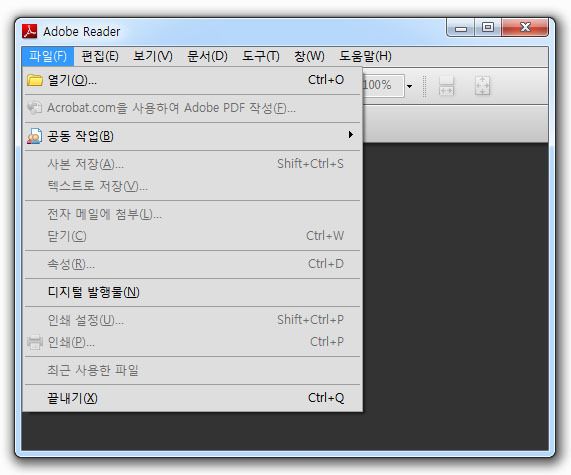Screen dimensions: 571x475
Task: Open the 도구(T) menu
Action: tap(261, 56)
